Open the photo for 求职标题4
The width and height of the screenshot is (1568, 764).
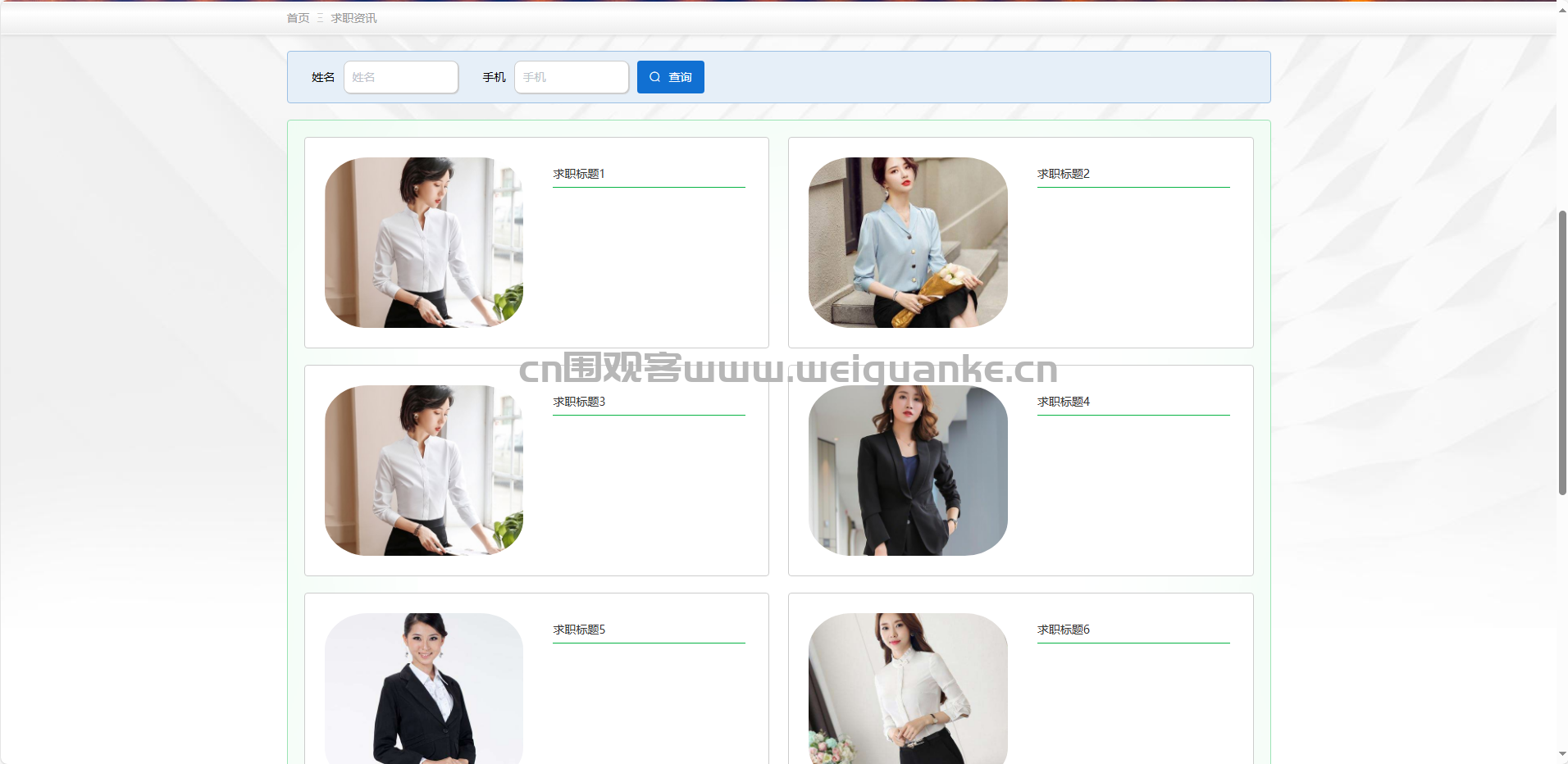908,471
